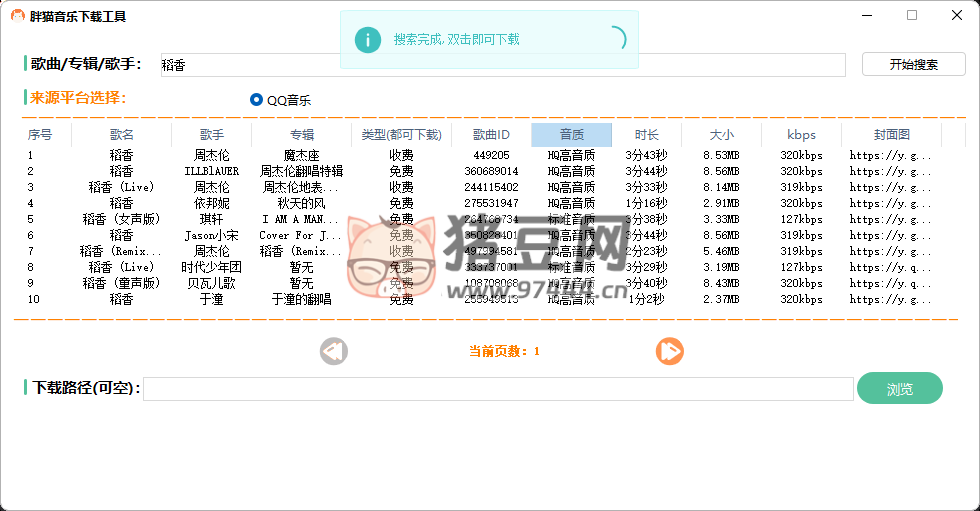Click the song search input field
The image size is (980, 511).
pos(500,65)
